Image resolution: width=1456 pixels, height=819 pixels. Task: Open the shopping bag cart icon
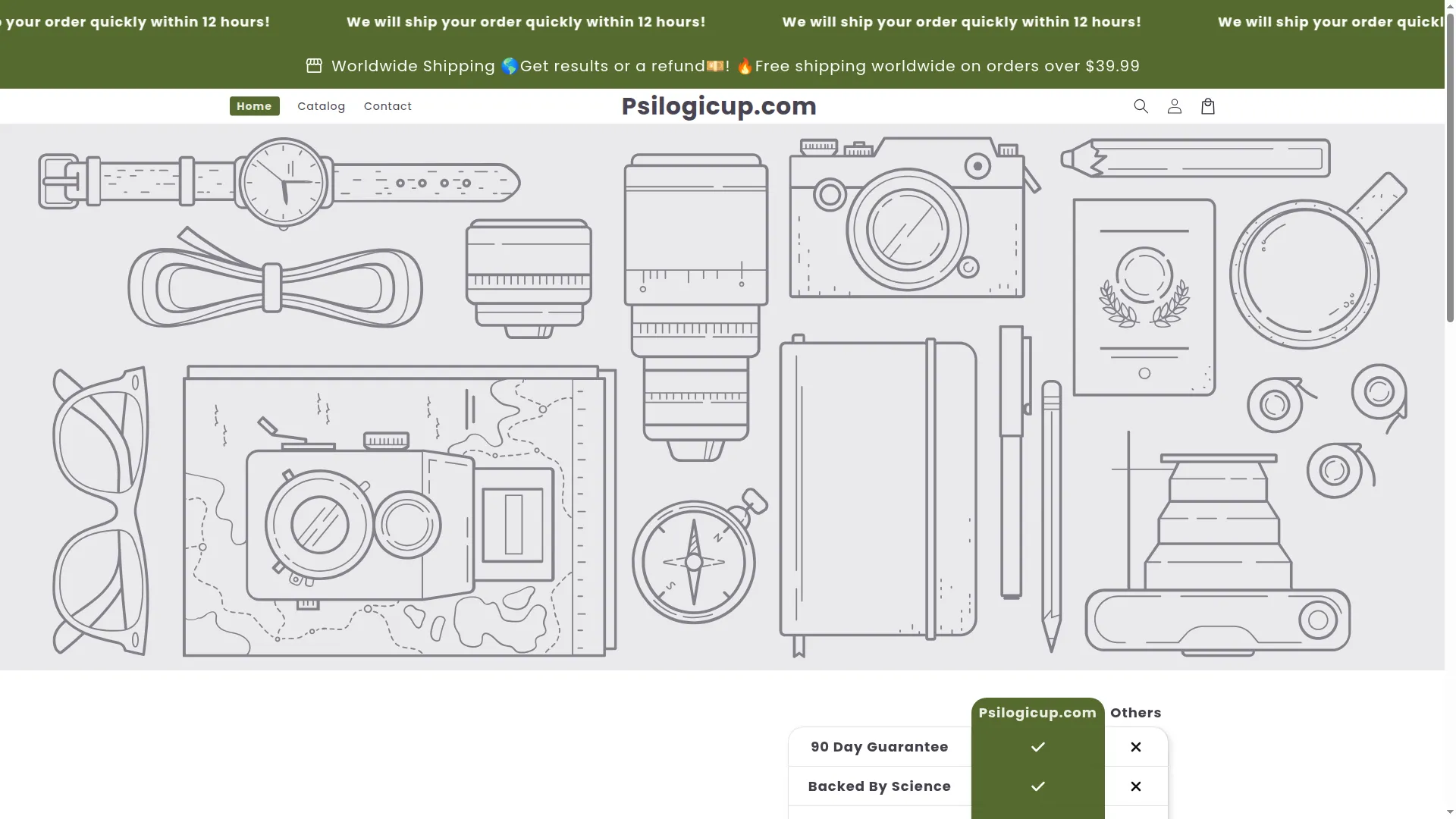(x=1208, y=106)
